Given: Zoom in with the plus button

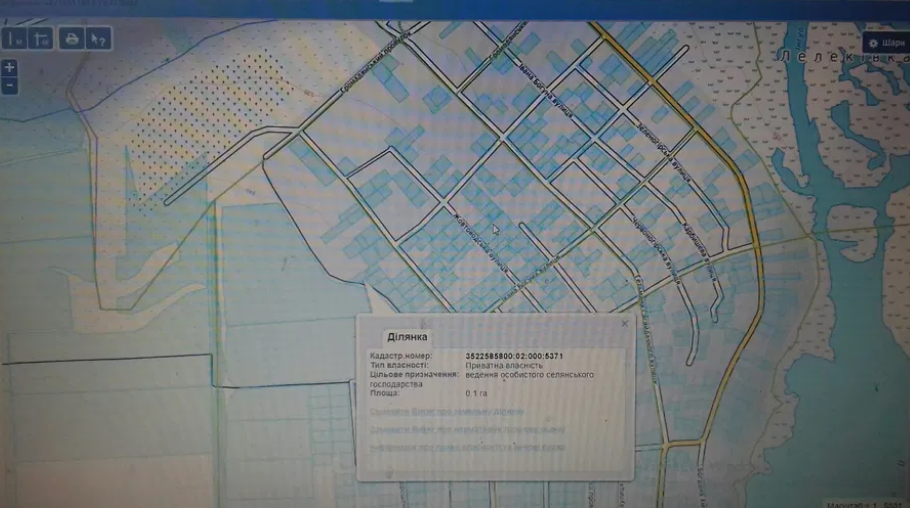Looking at the screenshot, I should (9, 68).
